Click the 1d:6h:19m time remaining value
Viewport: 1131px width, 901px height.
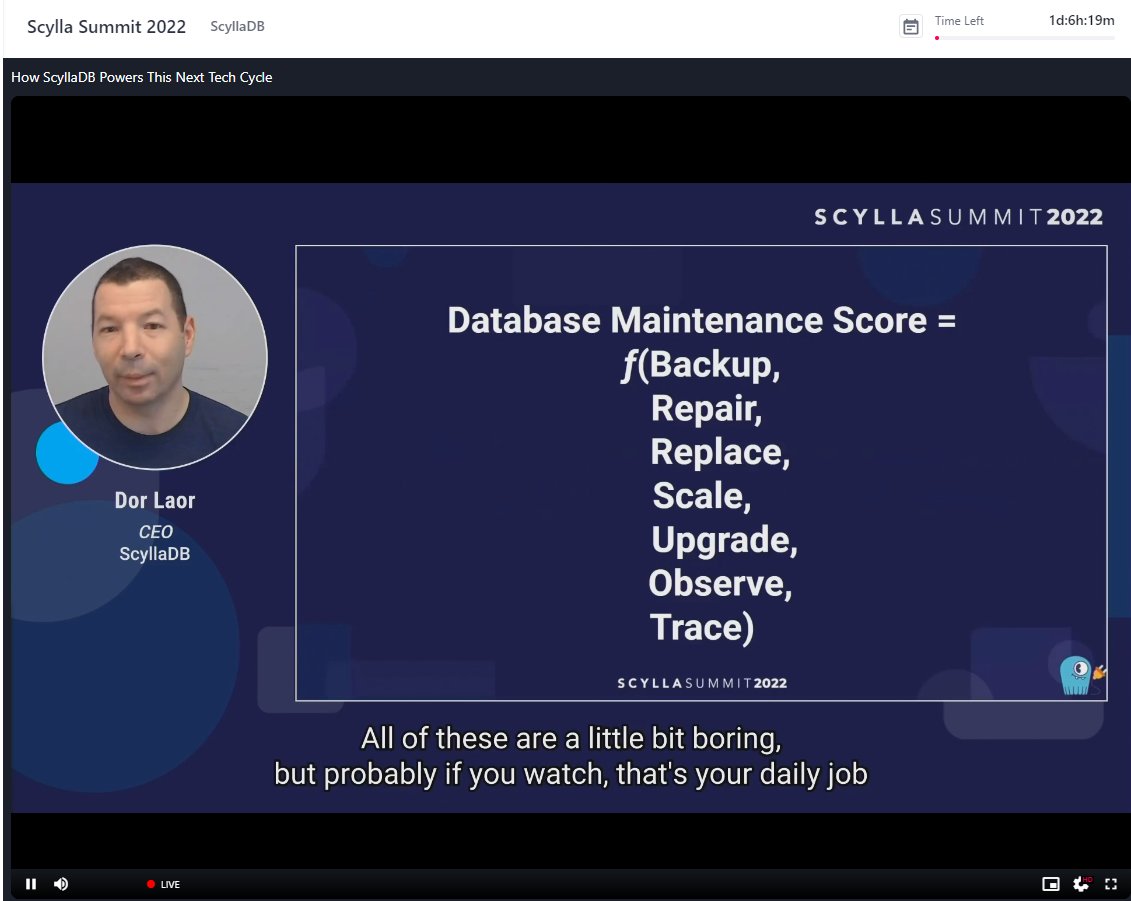click(1081, 21)
